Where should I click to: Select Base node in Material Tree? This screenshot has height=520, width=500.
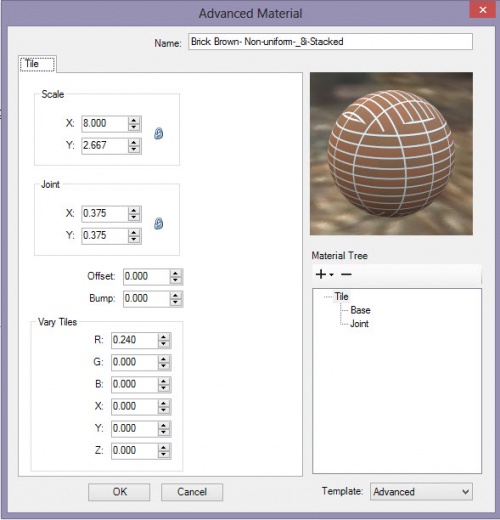pos(360,310)
